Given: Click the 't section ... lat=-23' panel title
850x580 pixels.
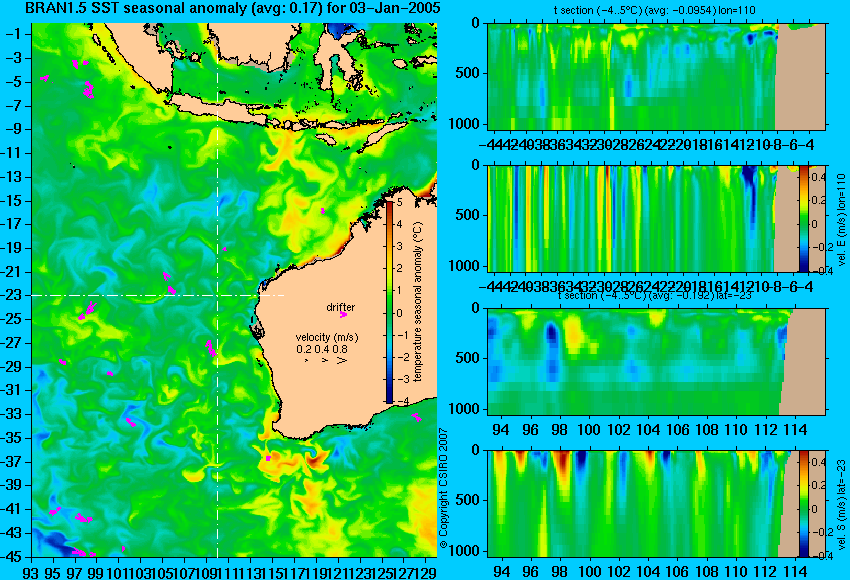Looking at the screenshot, I should (654, 296).
